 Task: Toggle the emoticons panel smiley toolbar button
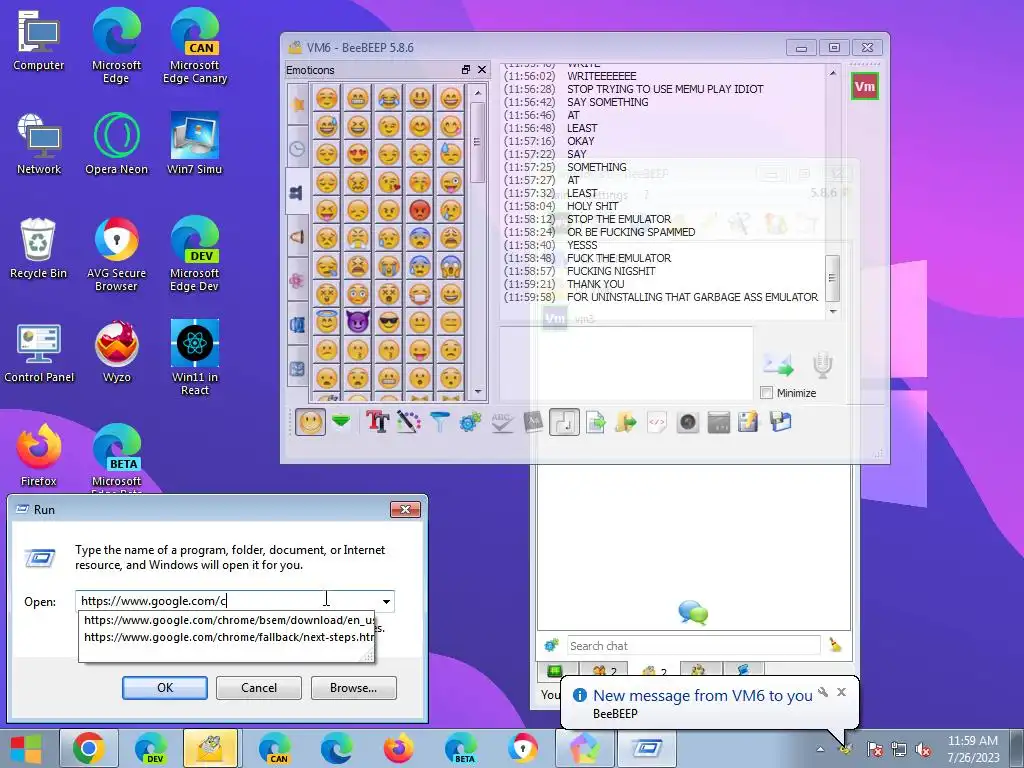pos(310,422)
